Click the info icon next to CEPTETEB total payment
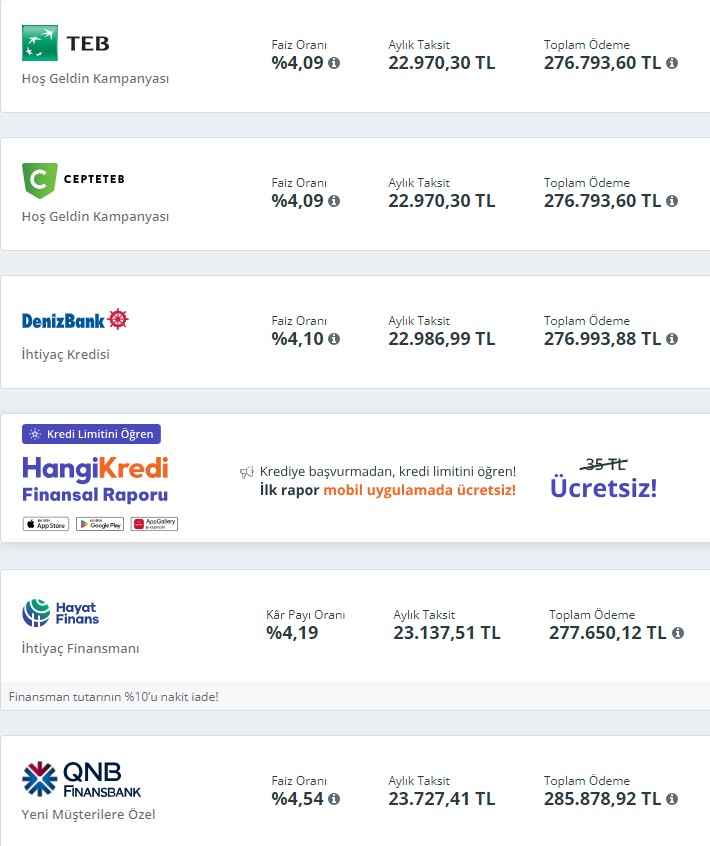The height and width of the screenshot is (846, 710). coord(672,200)
